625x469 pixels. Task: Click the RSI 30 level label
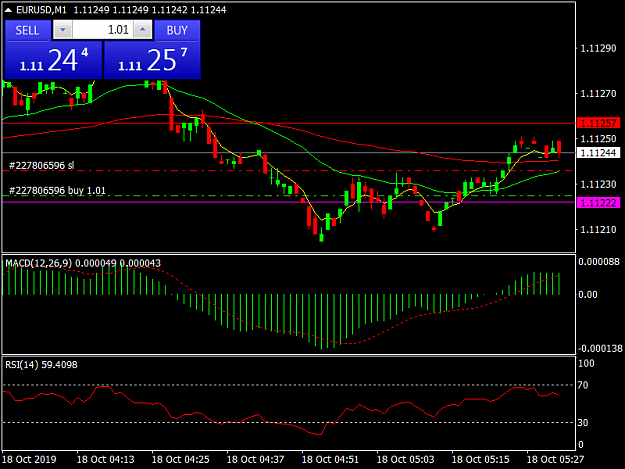click(583, 422)
